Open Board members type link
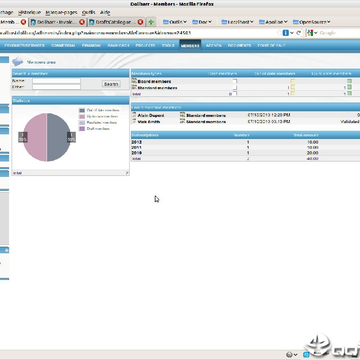The image size is (360, 360). coord(154,81)
